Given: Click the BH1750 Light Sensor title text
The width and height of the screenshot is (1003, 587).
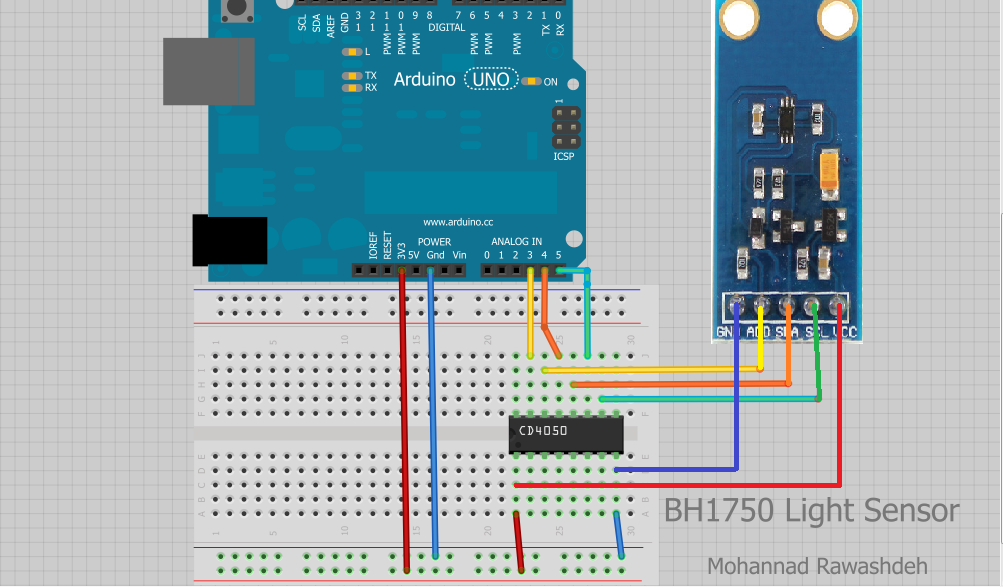Looking at the screenshot, I should tap(810, 511).
